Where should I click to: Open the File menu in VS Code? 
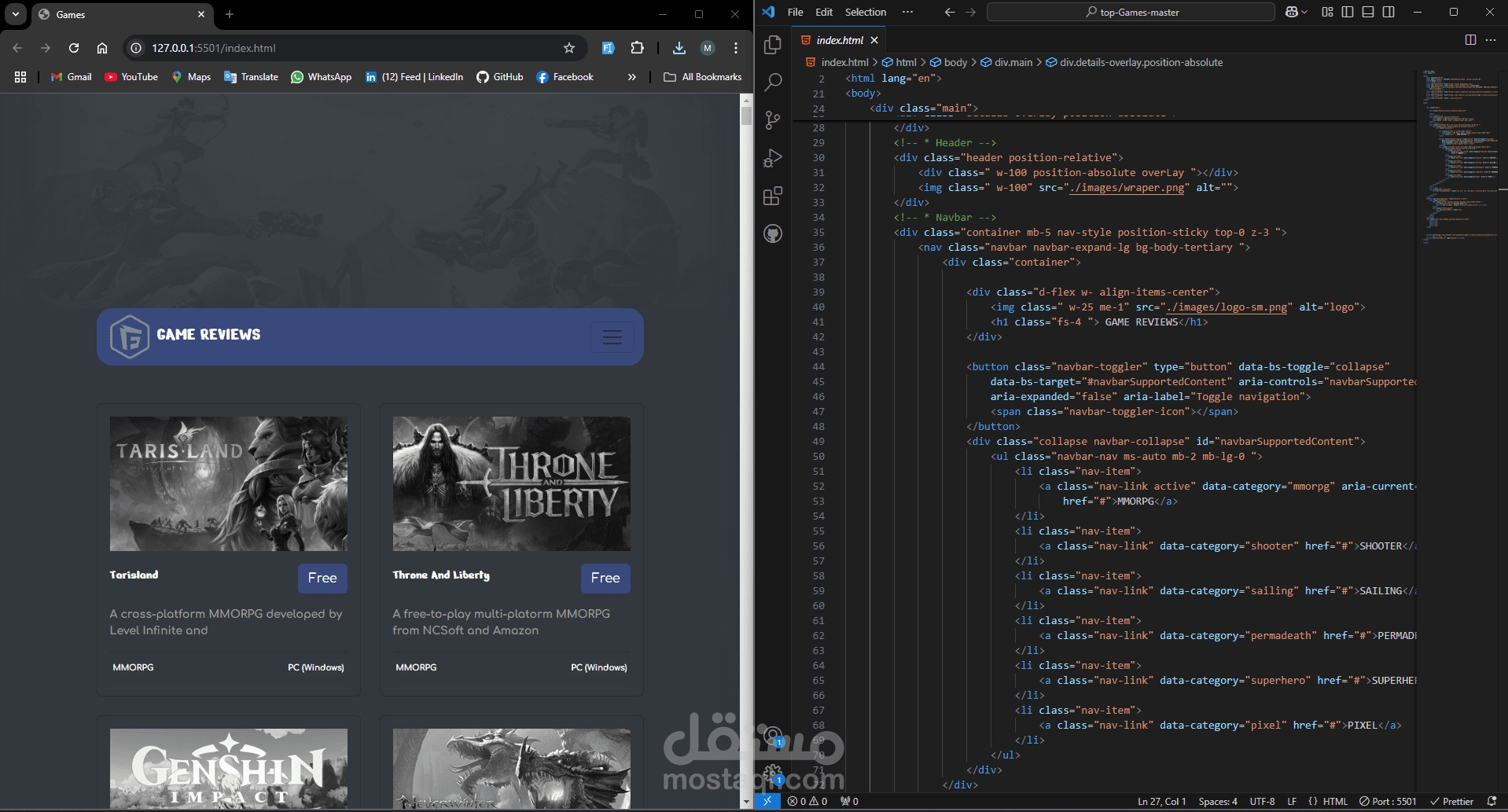click(796, 12)
